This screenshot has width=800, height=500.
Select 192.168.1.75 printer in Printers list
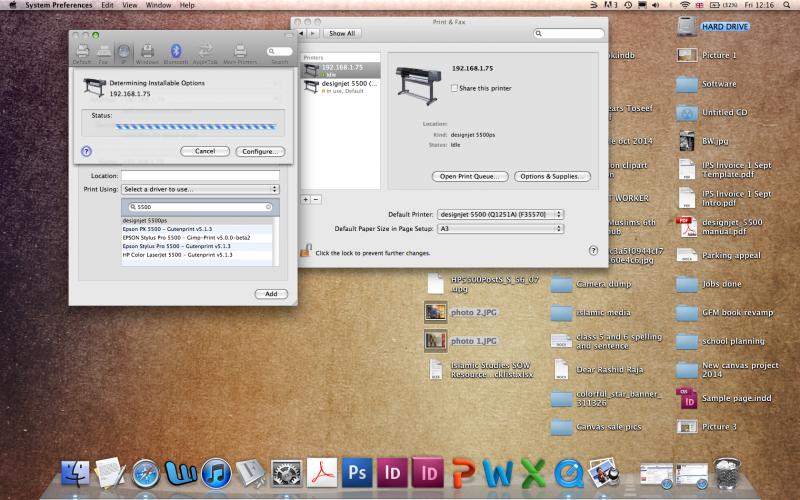[x=341, y=70]
